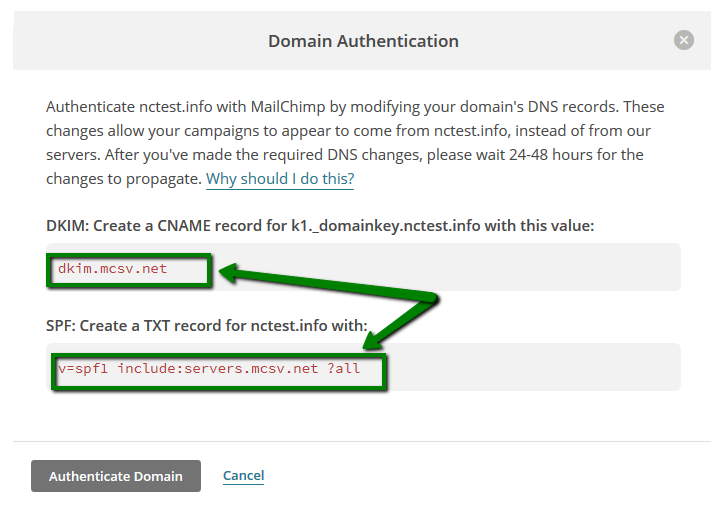The image size is (725, 515).
Task: Click the DKIM CNAME record instruction heading
Action: click(x=320, y=226)
